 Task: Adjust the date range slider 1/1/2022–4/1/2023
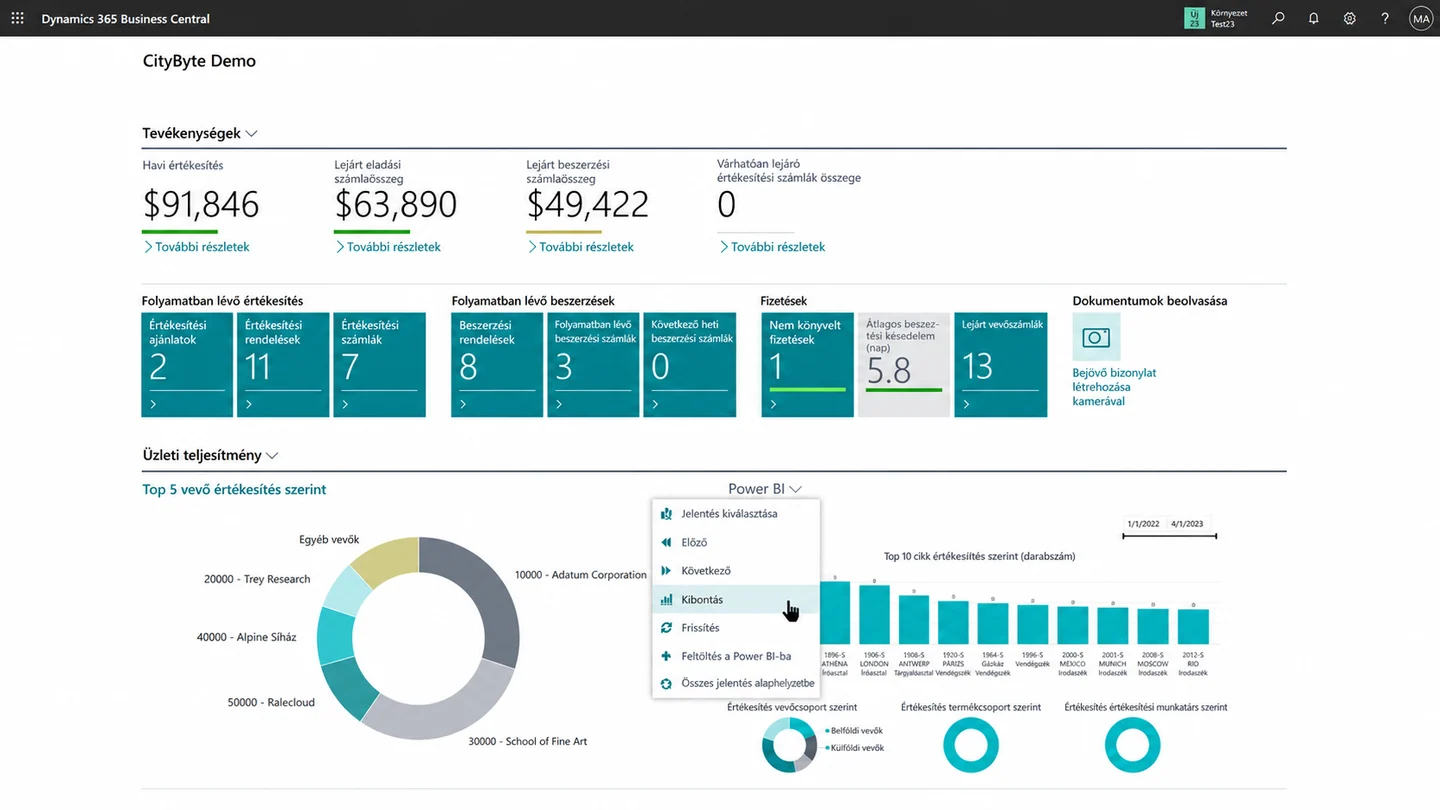pos(1169,536)
